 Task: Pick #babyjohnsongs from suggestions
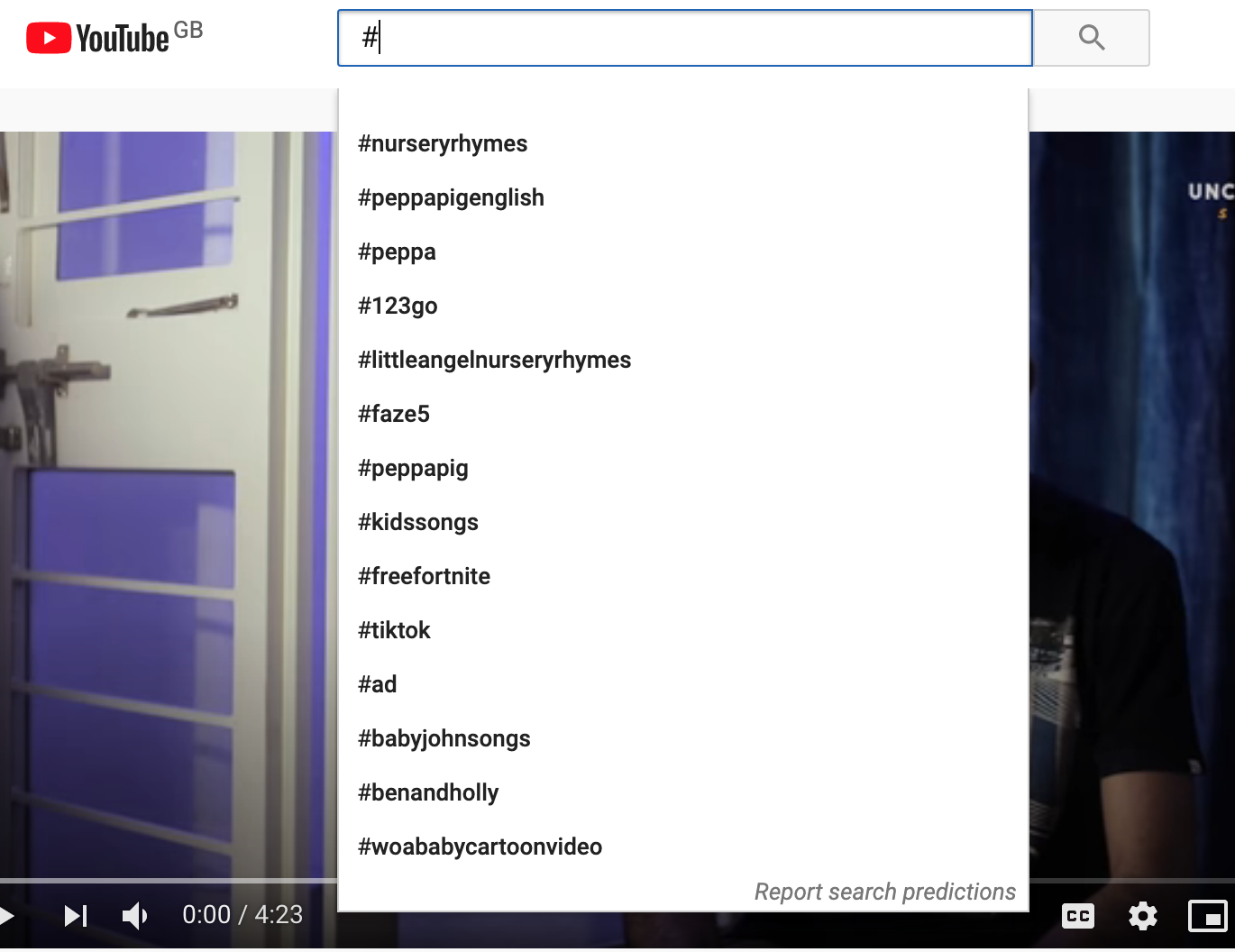coord(683,738)
